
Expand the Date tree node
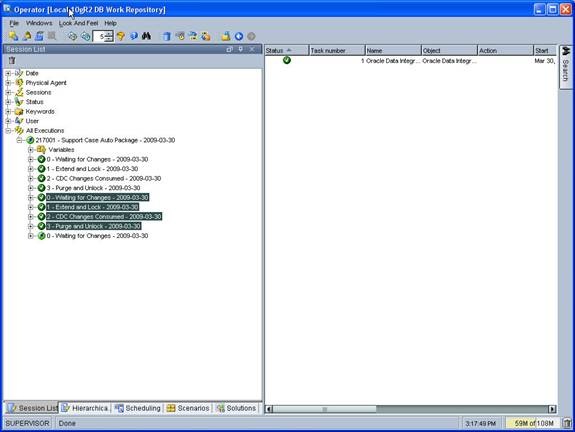(x=8, y=73)
